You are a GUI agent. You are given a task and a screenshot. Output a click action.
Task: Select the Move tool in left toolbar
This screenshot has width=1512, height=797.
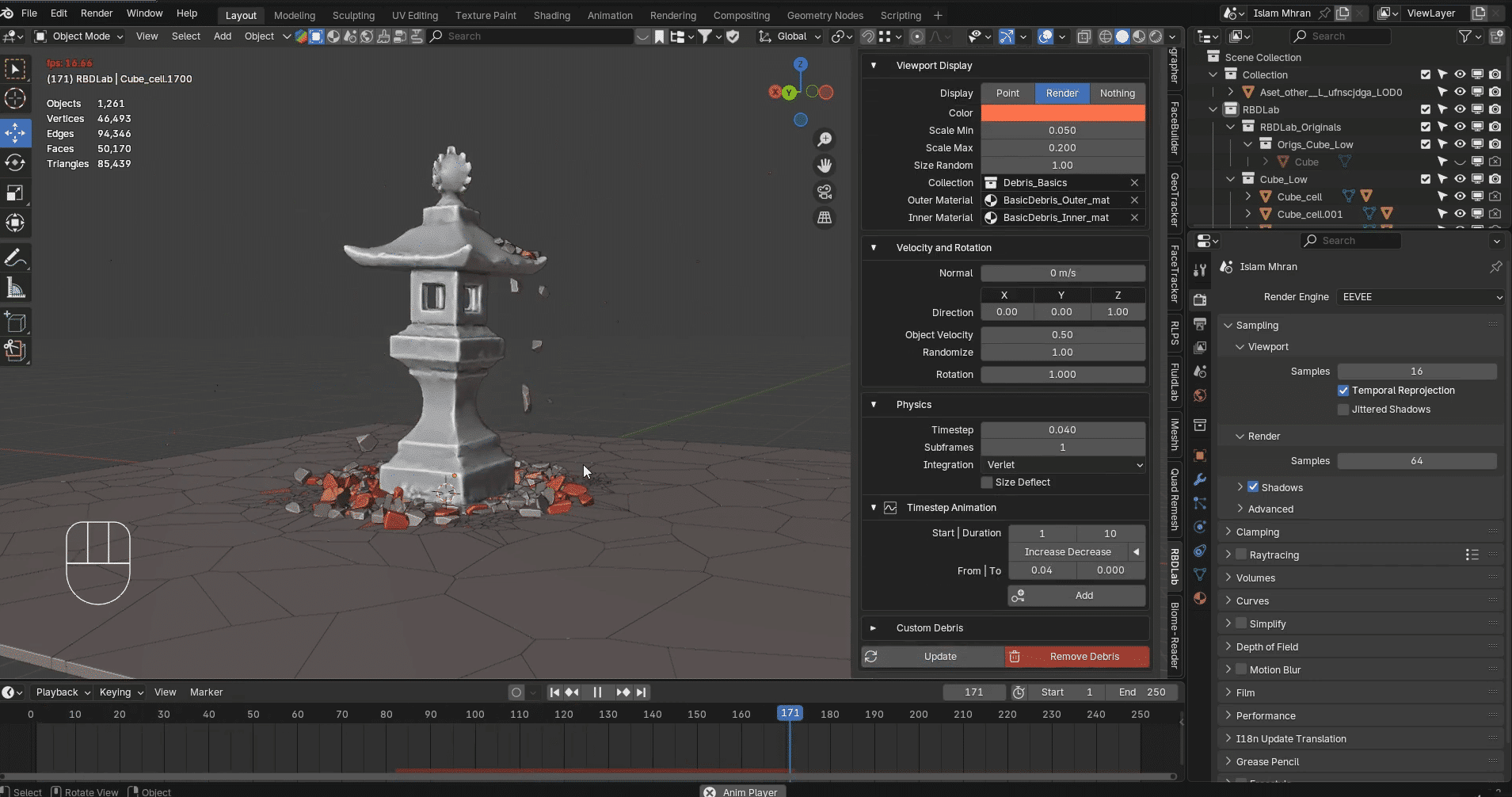[15, 132]
